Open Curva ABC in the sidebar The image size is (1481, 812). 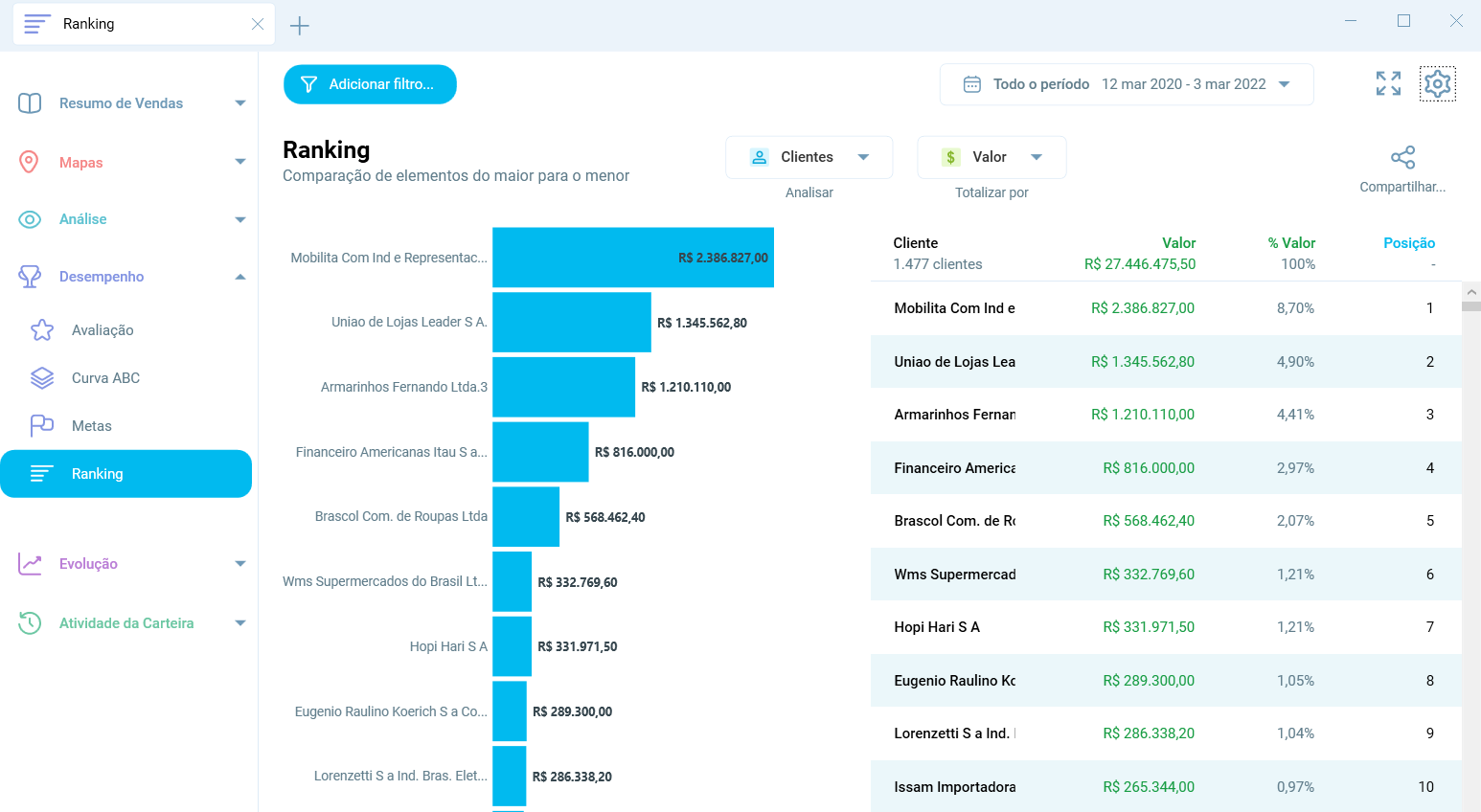click(105, 378)
